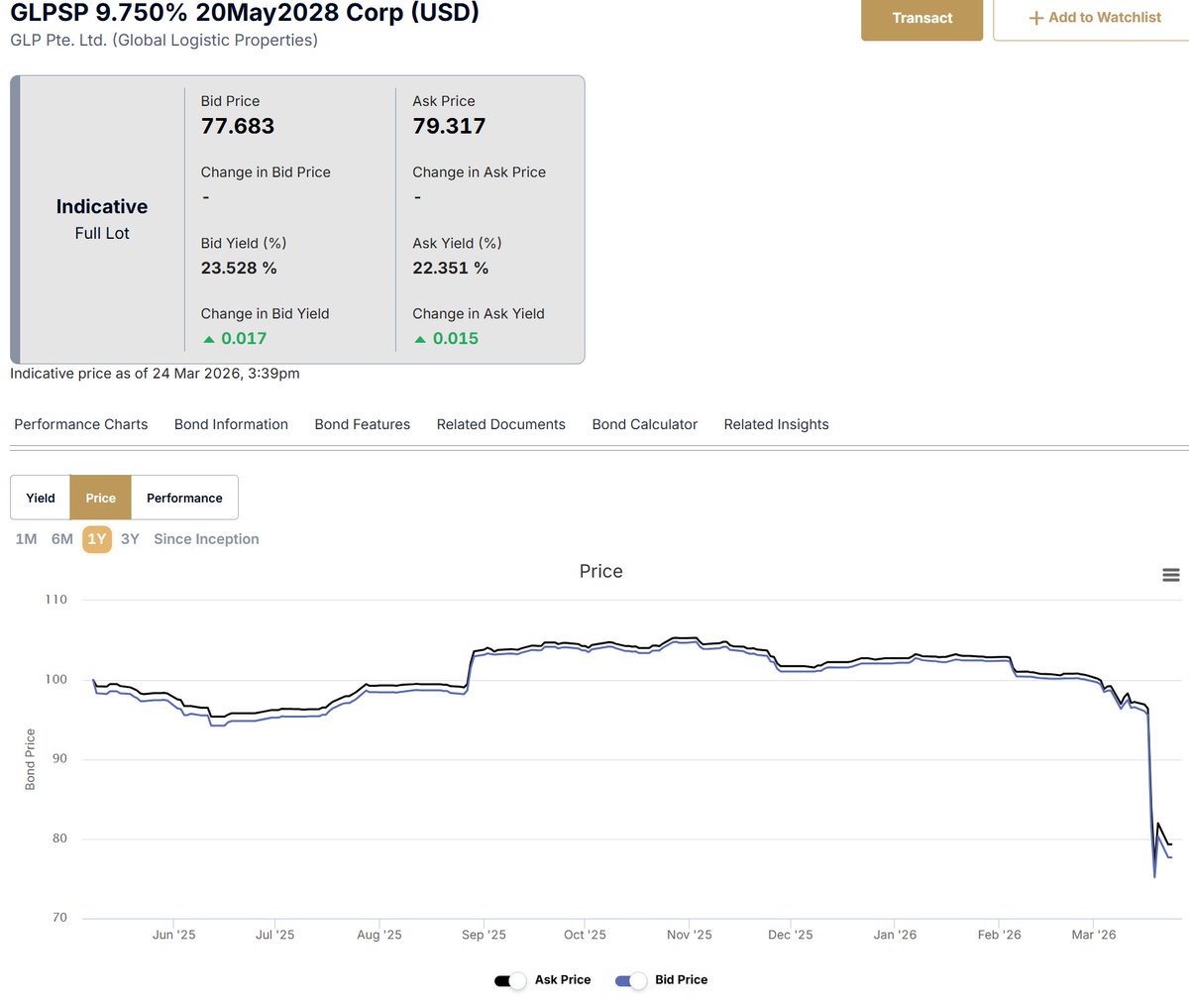Open the Bond Calculator tab
The image size is (1189, 1008).
point(645,424)
